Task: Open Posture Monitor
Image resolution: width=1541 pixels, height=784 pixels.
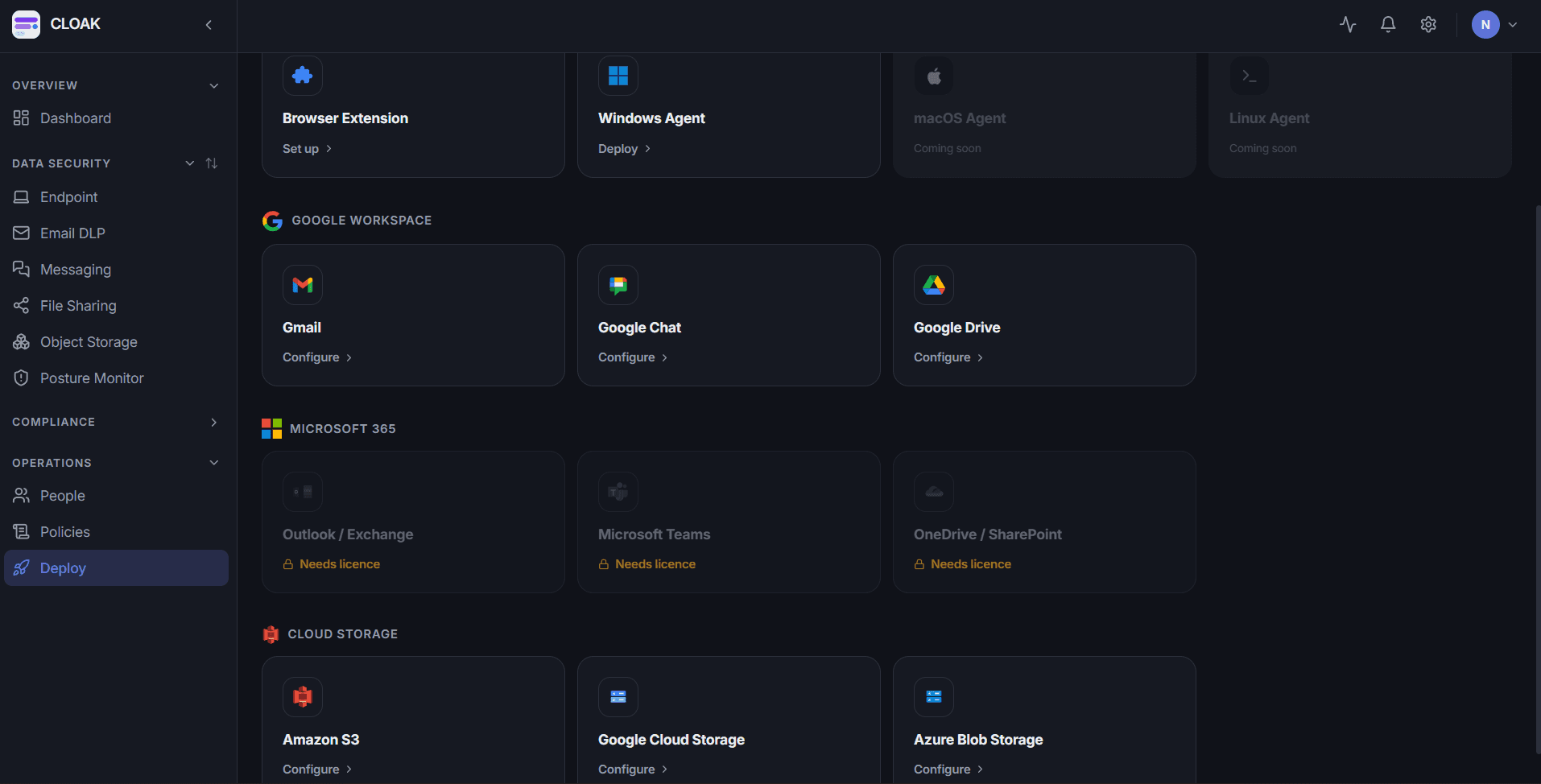Action: [x=116, y=378]
